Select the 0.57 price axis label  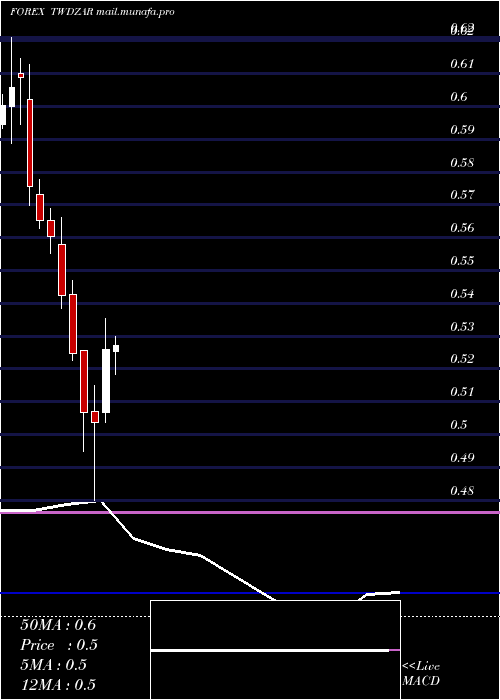[462, 195]
